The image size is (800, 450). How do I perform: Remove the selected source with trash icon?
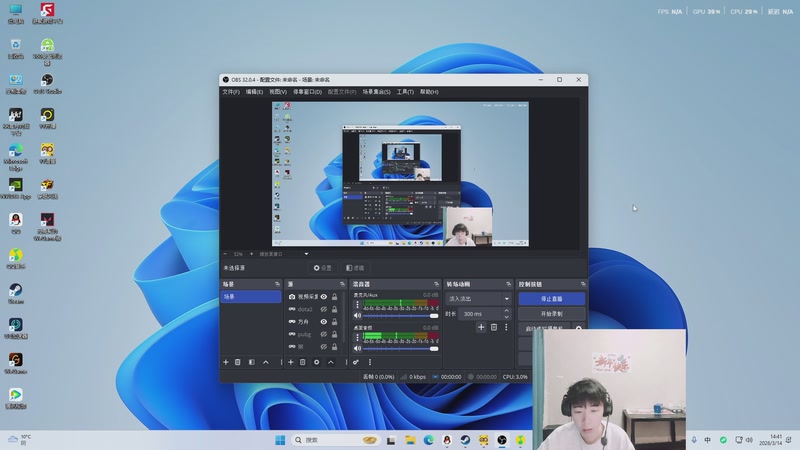tap(303, 362)
